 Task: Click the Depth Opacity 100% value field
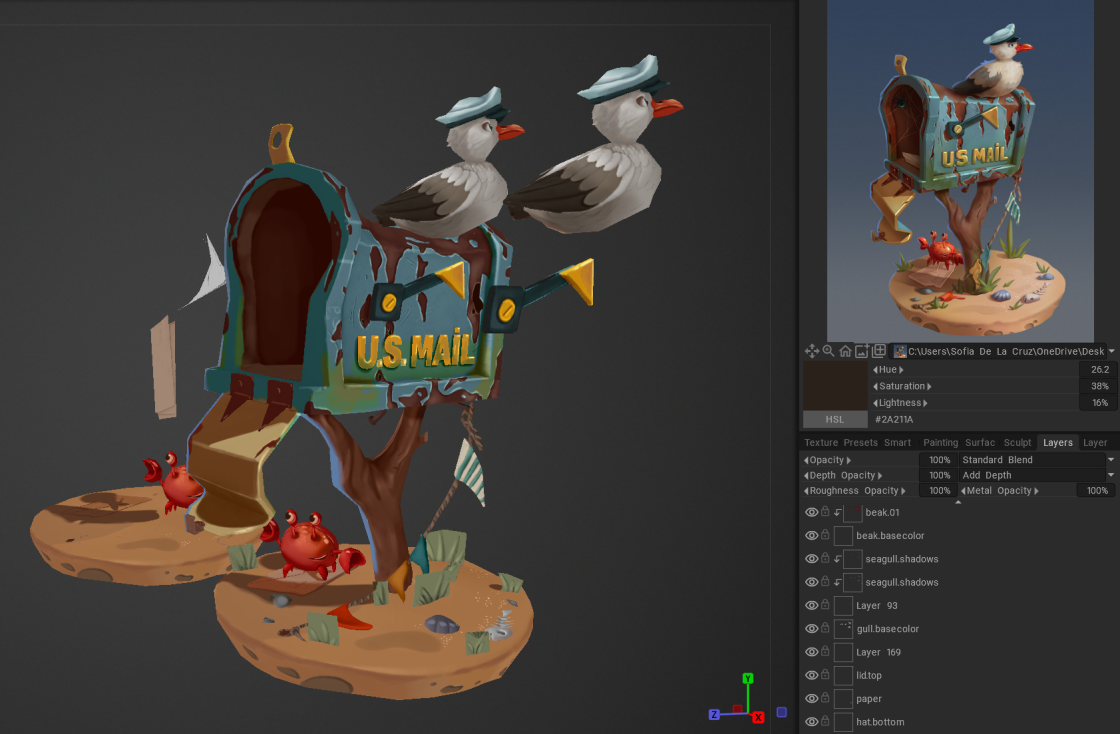(x=939, y=475)
